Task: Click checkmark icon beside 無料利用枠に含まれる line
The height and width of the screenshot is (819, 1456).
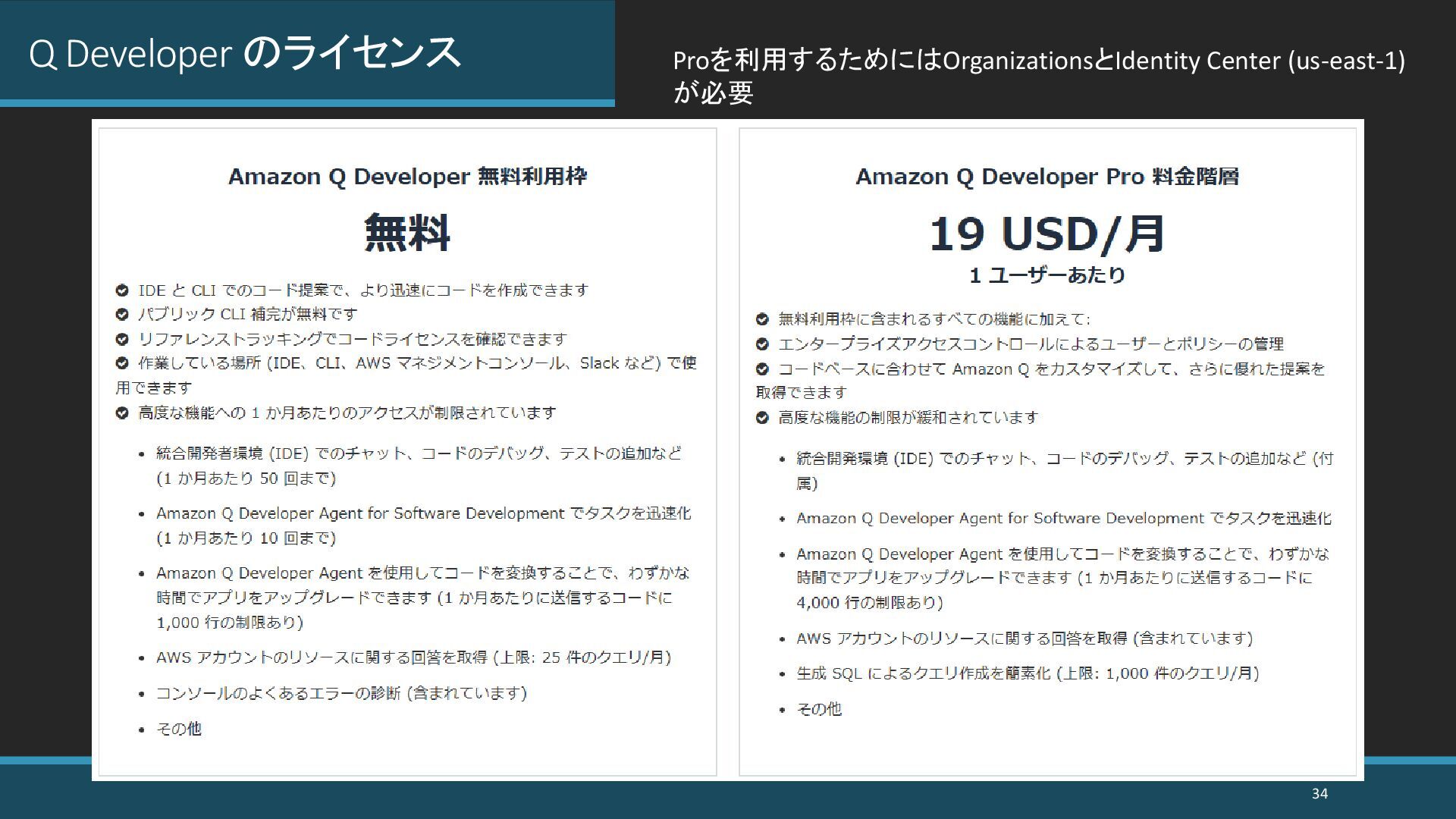Action: click(x=762, y=319)
